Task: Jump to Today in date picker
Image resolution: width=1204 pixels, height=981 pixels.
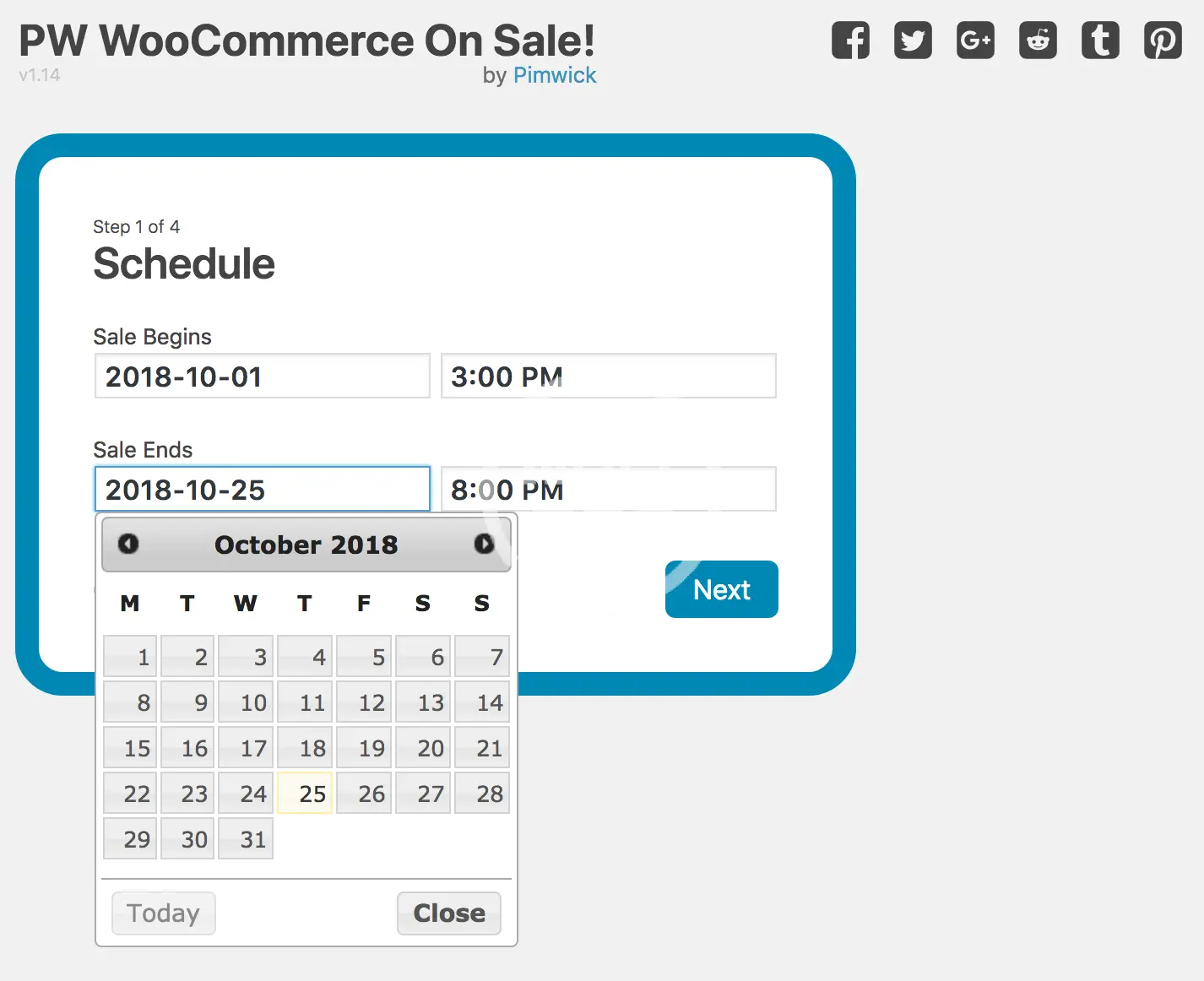Action: 164,913
